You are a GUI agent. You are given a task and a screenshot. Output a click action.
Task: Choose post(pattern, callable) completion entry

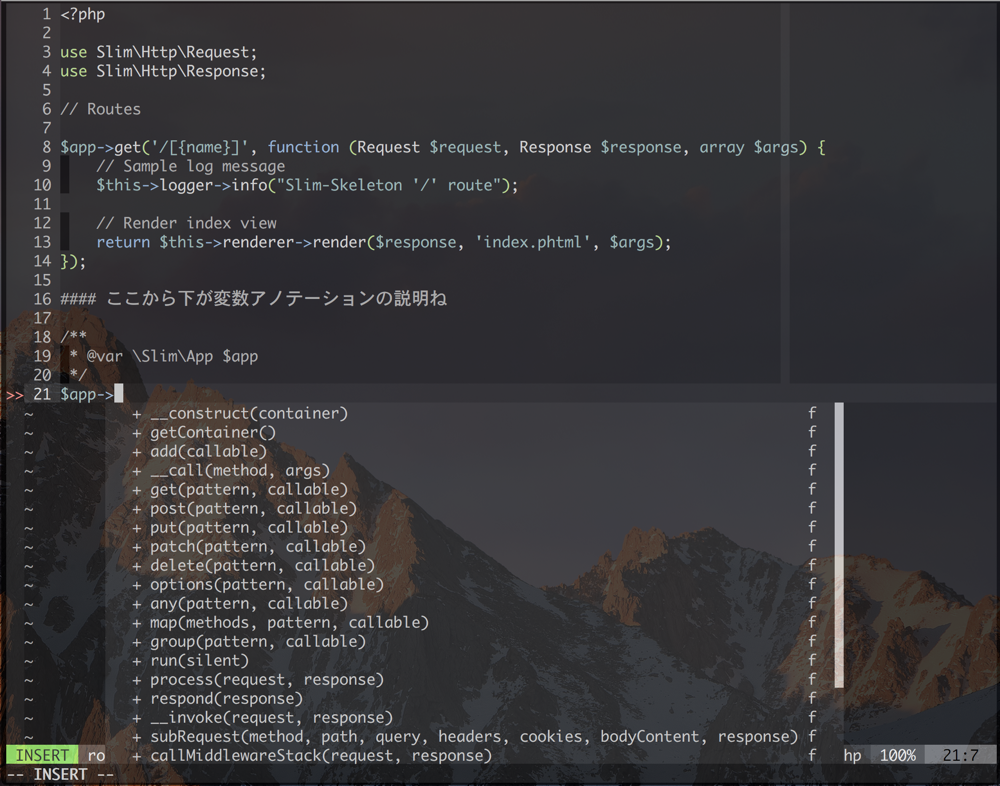(253, 508)
